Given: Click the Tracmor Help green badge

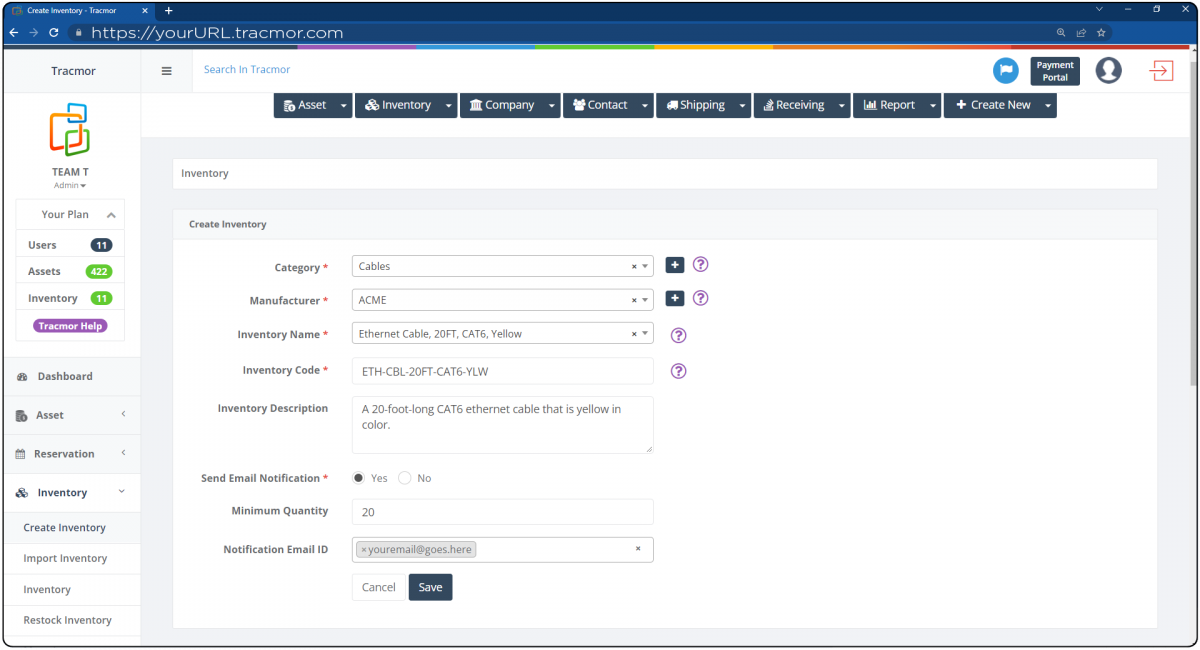Looking at the screenshot, I should [x=69, y=325].
